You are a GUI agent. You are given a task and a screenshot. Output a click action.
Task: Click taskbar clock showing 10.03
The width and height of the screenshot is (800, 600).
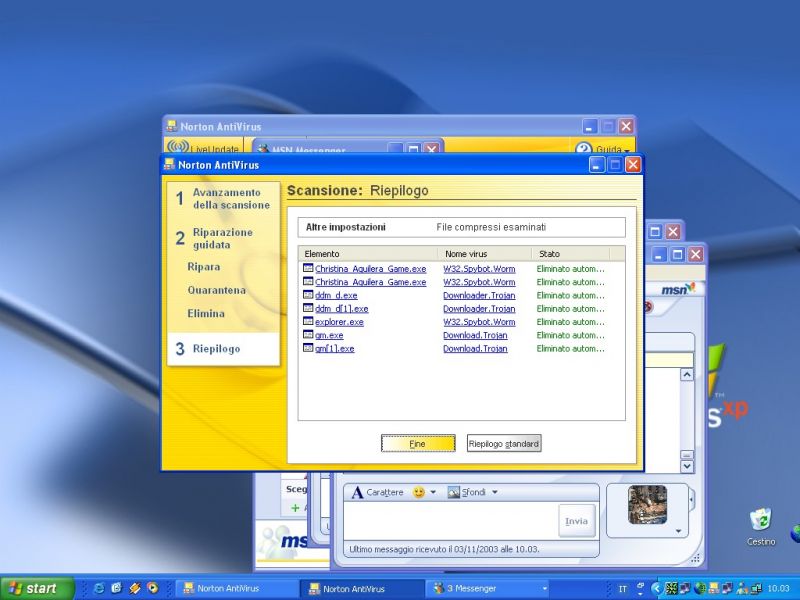tap(779, 589)
